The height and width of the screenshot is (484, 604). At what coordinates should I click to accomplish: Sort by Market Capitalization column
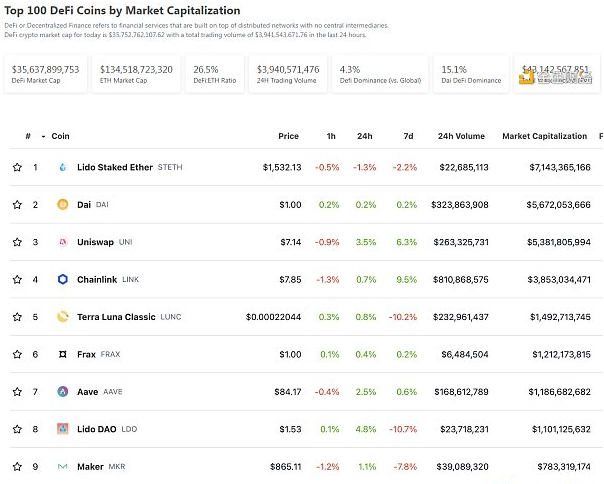(545, 136)
